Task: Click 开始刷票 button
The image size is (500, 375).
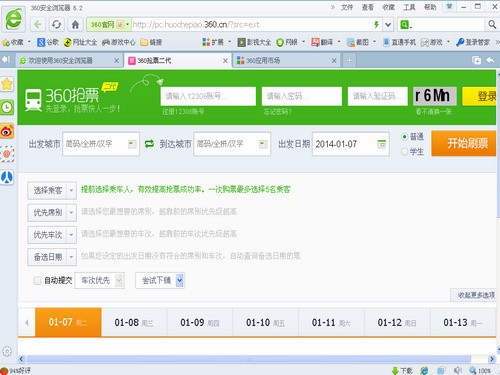Action: pyautogui.click(x=464, y=143)
